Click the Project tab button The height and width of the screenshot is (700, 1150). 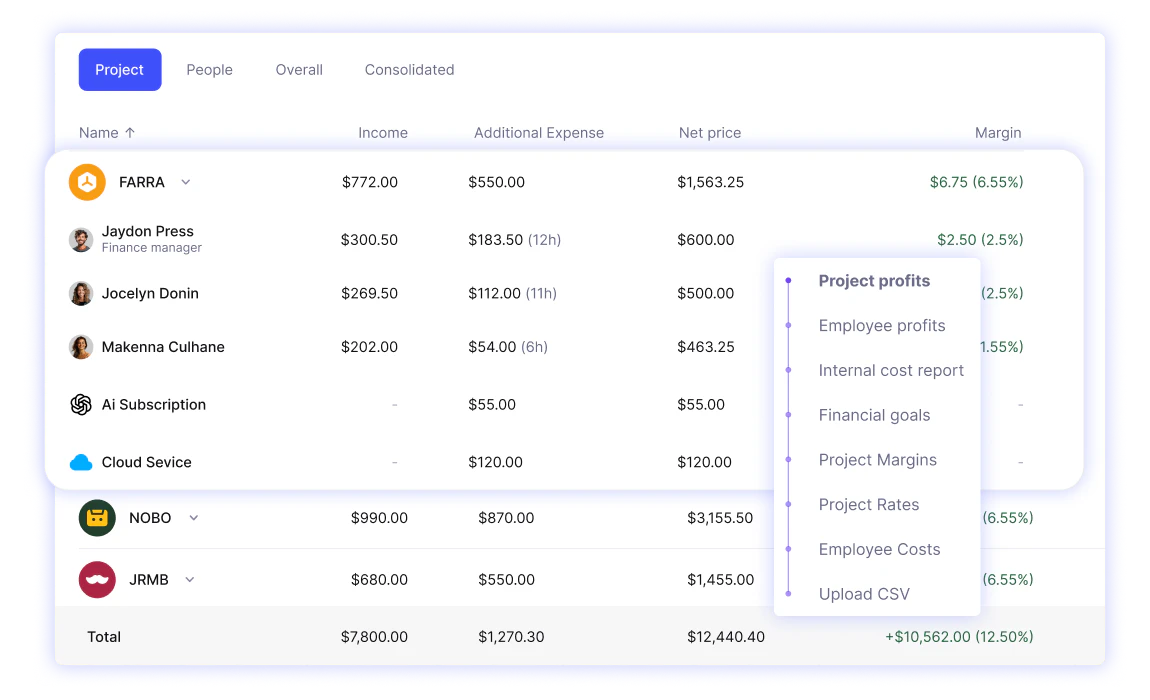(120, 70)
